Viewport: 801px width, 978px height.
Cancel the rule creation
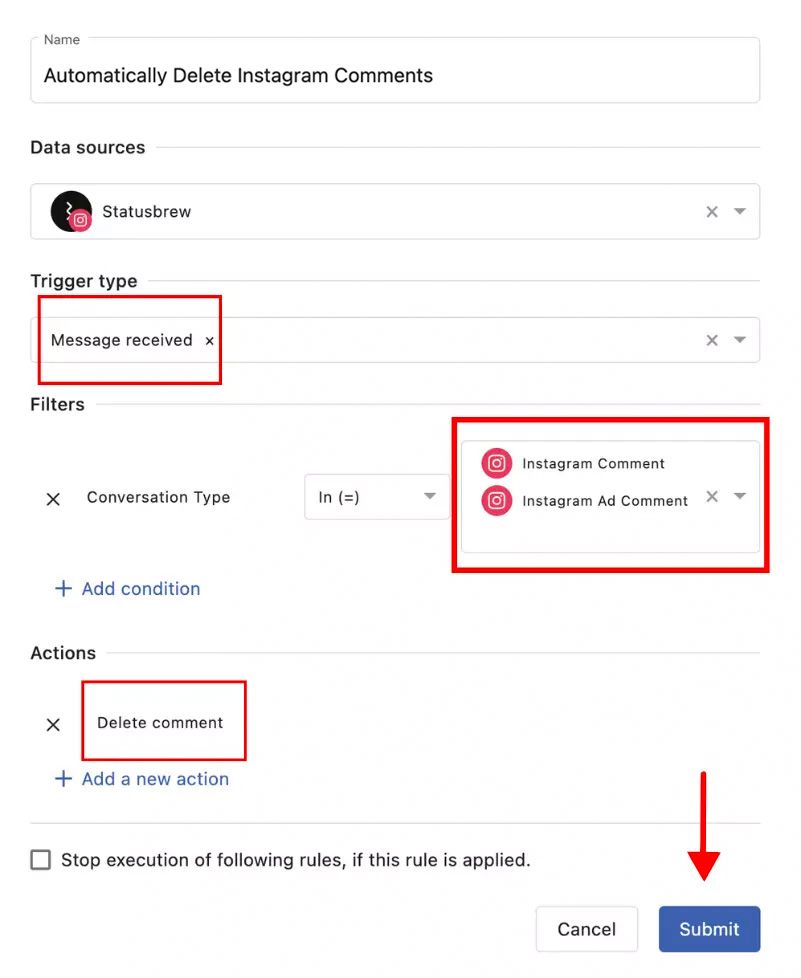(587, 928)
